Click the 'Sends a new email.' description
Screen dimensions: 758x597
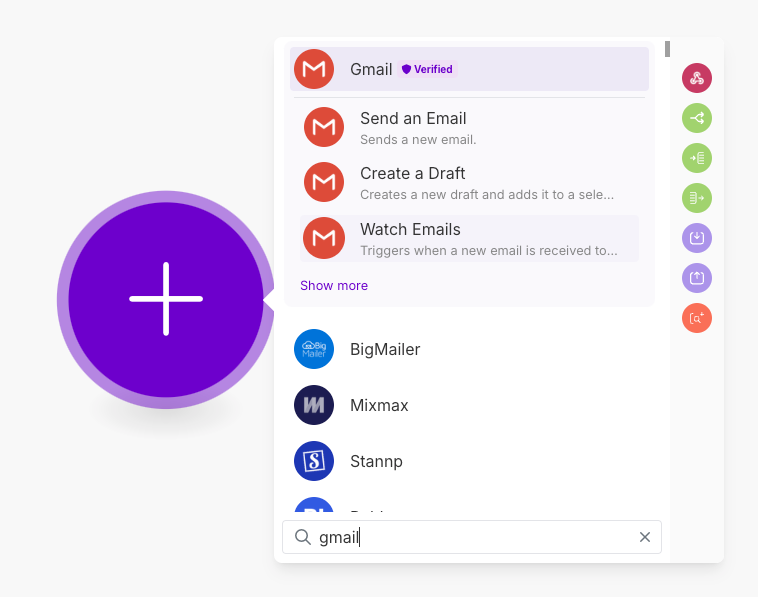[x=418, y=140]
